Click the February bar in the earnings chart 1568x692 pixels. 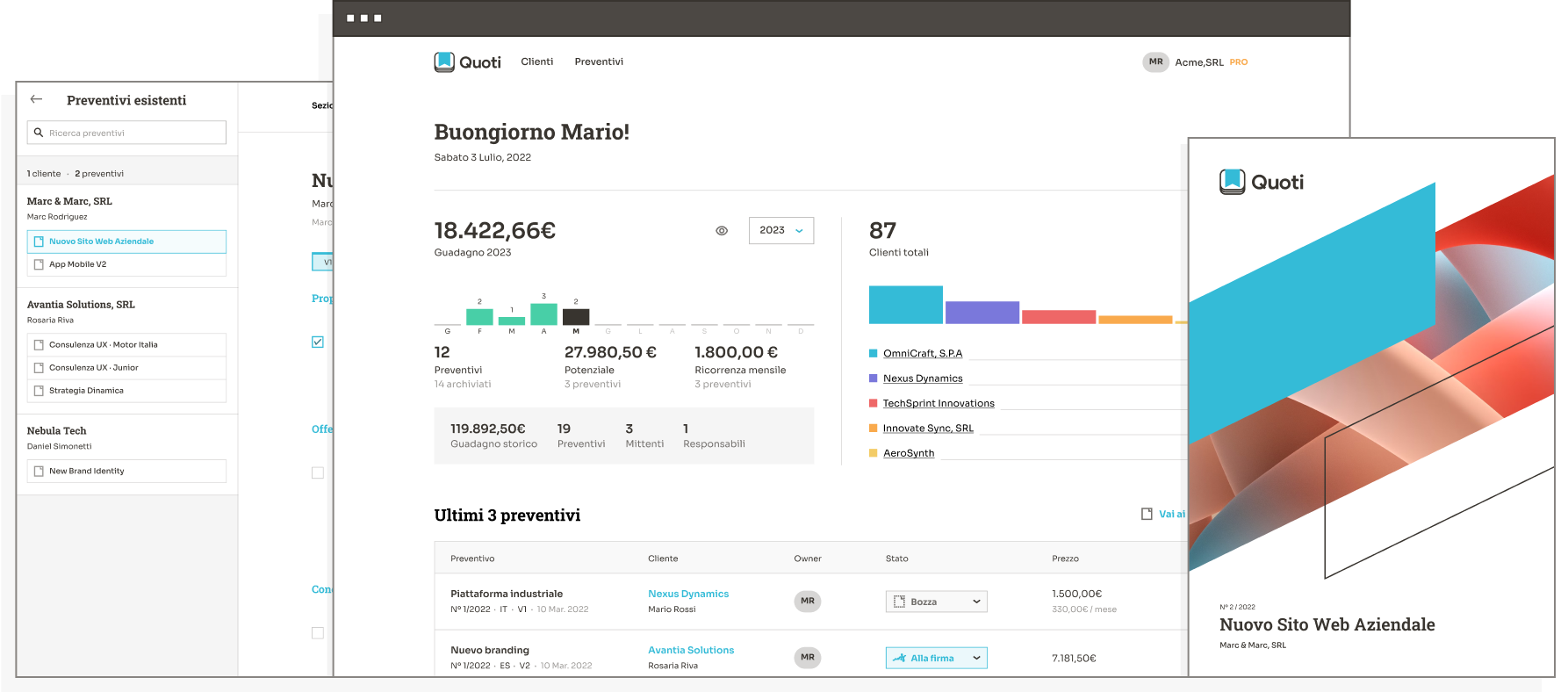click(479, 317)
